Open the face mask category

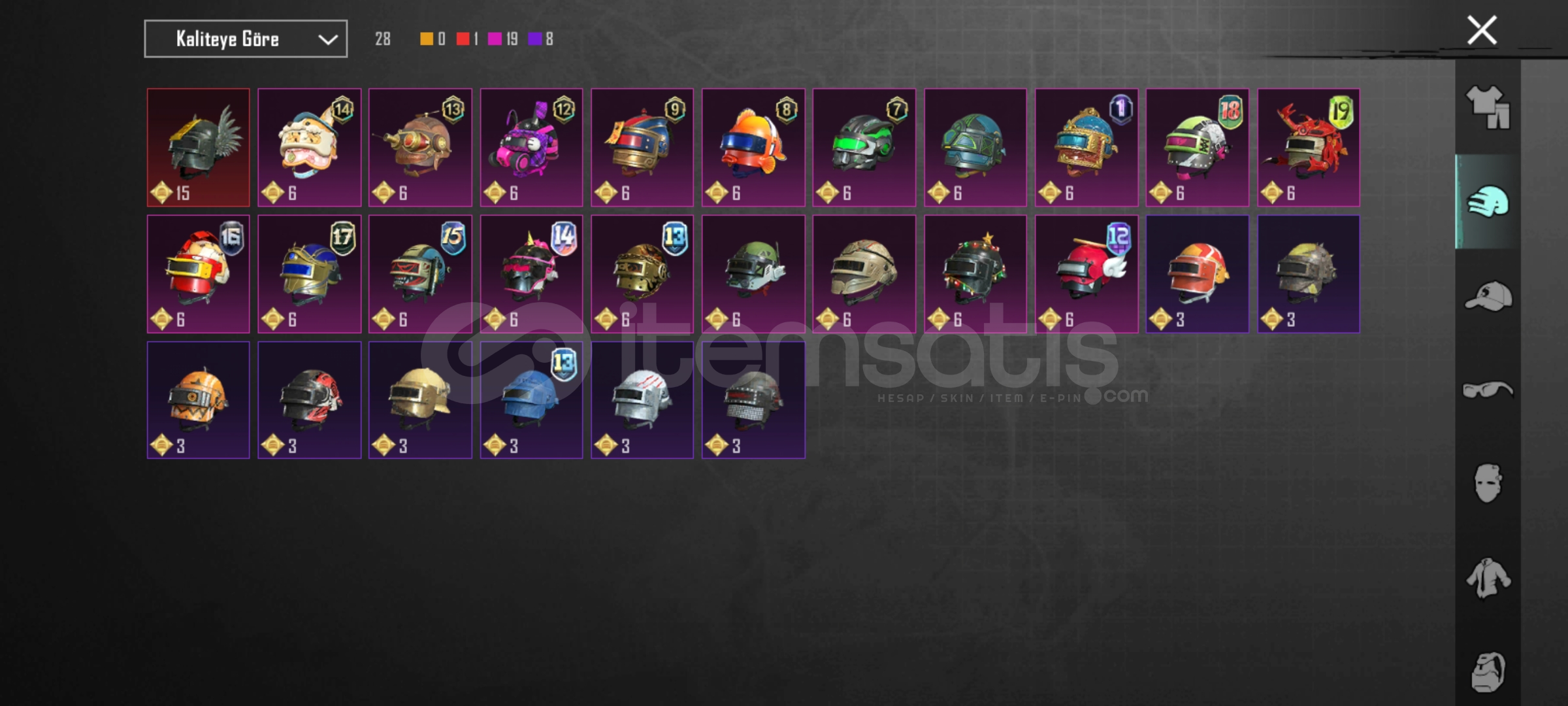1488,484
